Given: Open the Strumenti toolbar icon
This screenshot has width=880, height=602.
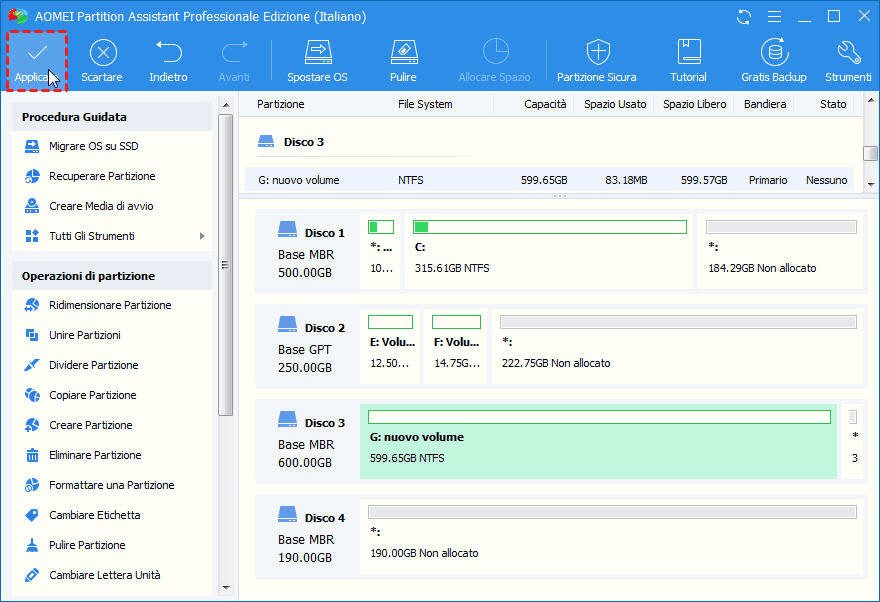Looking at the screenshot, I should (847, 56).
